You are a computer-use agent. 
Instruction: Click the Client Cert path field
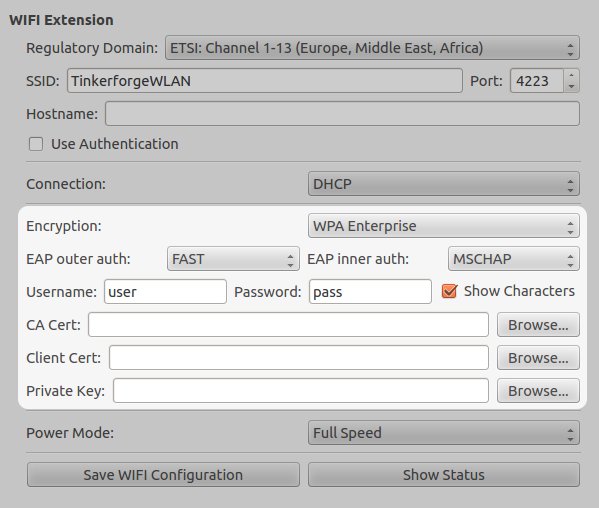pos(299,358)
